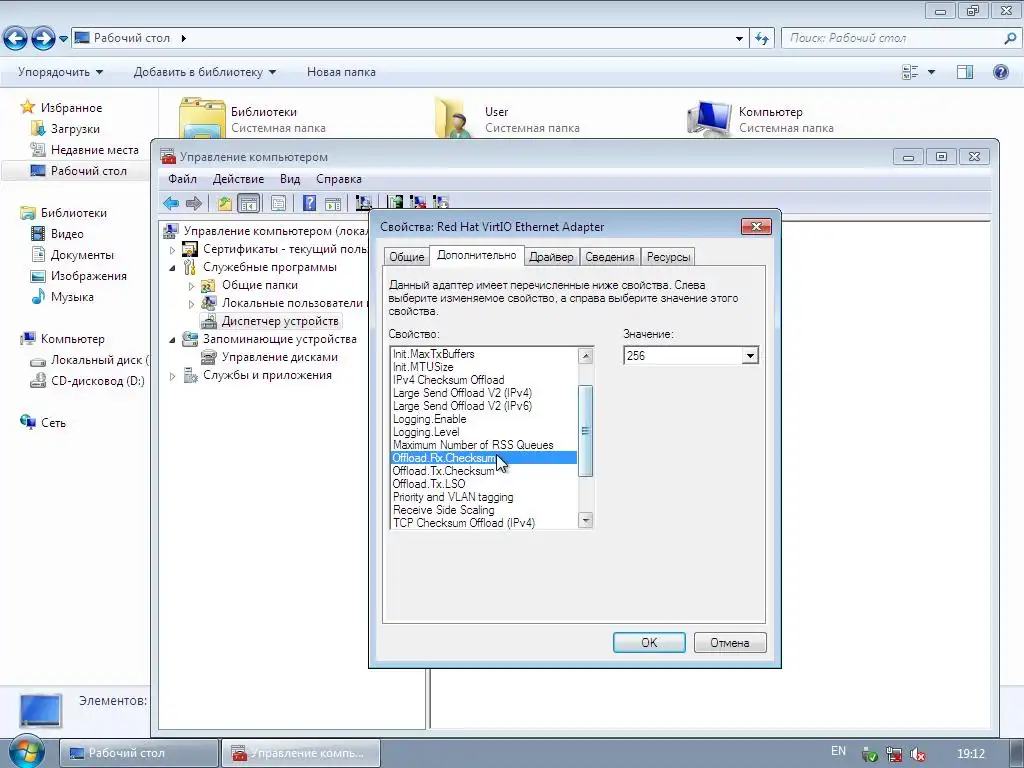The height and width of the screenshot is (768, 1024).
Task: Open the File menu in Computer Management
Action: pyautogui.click(x=182, y=179)
